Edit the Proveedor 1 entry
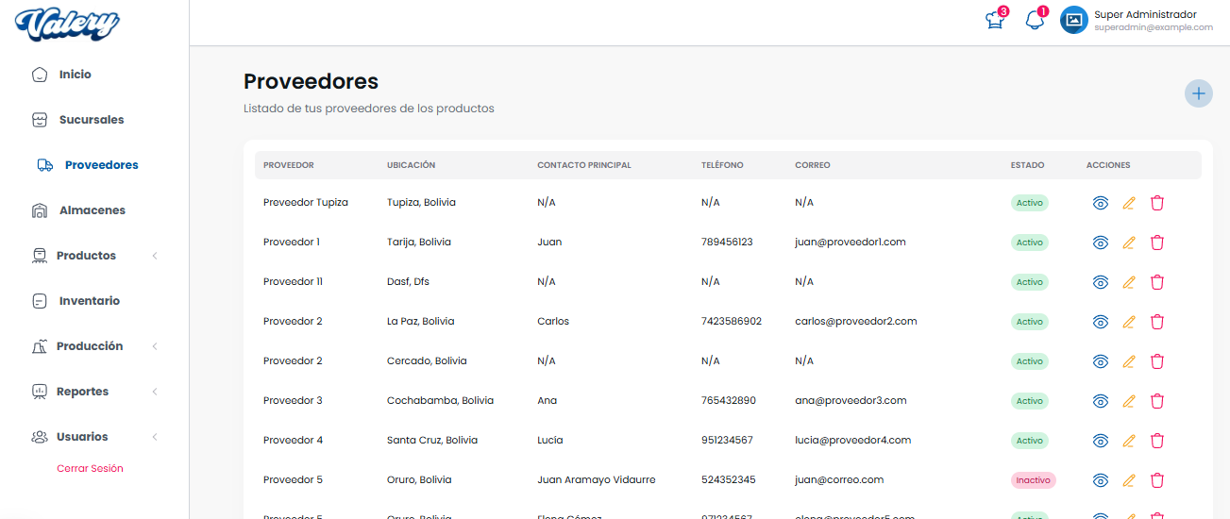This screenshot has height=519, width=1230. pos(1129,242)
